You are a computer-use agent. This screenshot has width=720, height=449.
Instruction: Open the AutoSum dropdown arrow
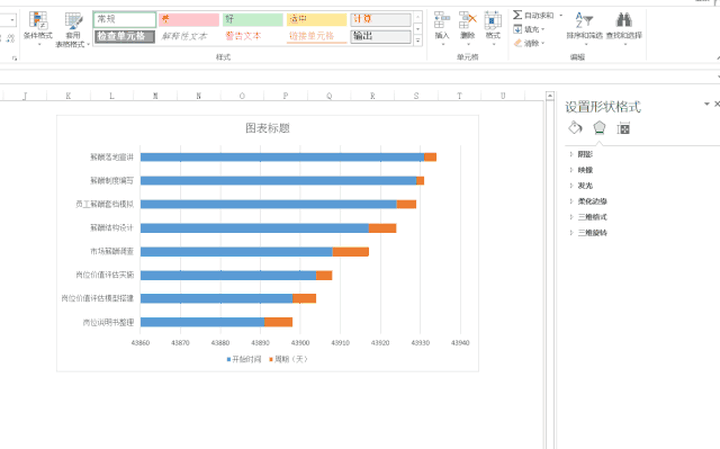tap(561, 16)
